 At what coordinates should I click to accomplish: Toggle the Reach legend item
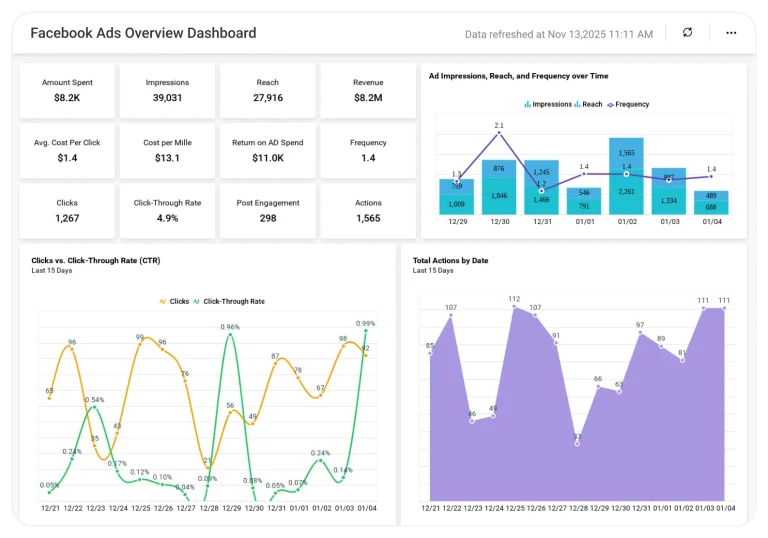click(x=588, y=104)
